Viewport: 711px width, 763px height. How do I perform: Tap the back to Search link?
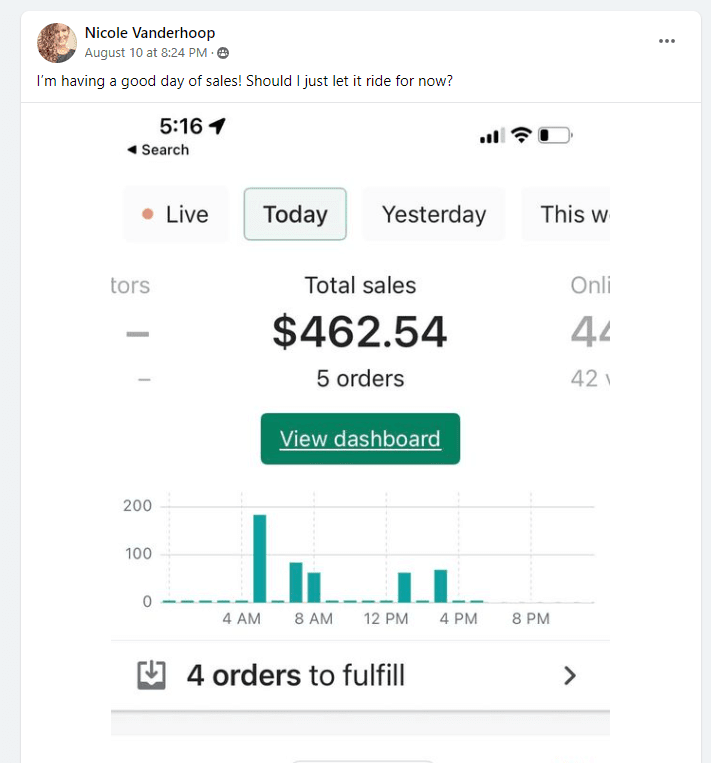coord(158,150)
